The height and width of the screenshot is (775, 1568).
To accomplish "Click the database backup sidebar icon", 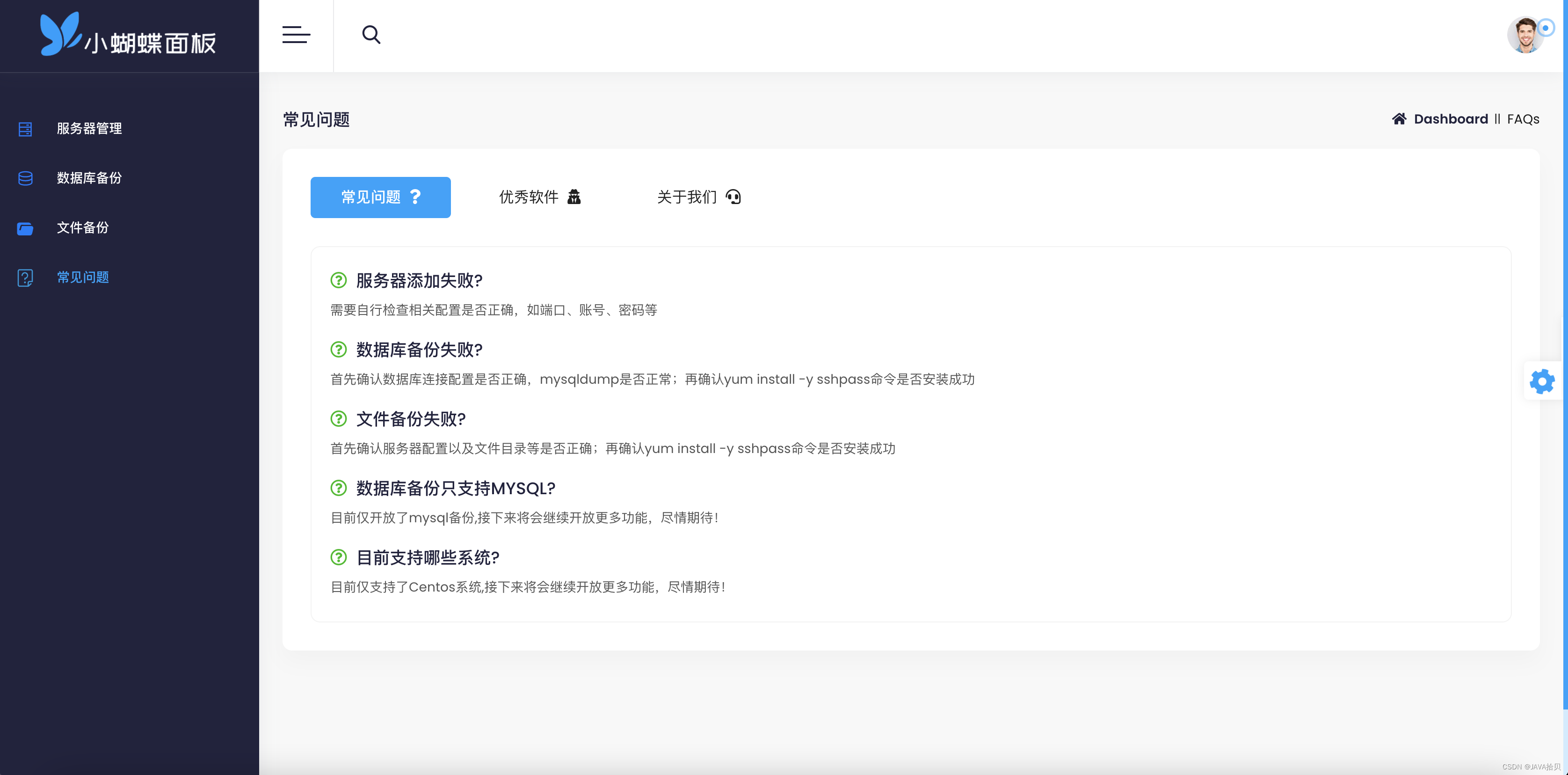I will point(25,178).
